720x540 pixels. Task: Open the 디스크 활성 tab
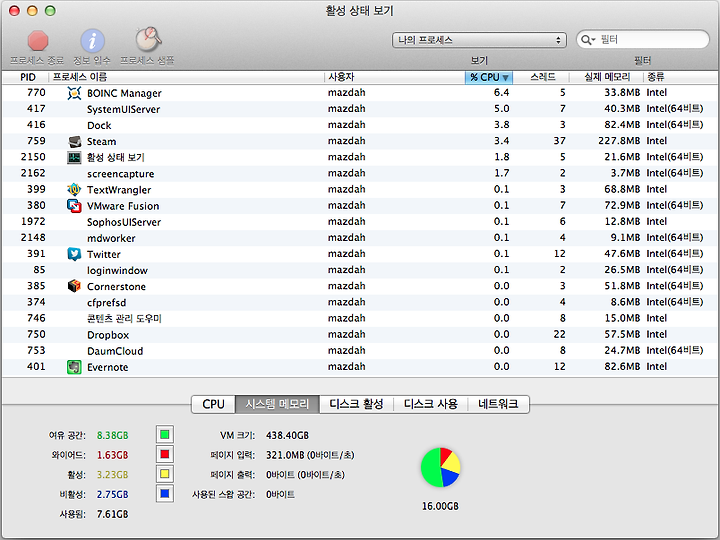click(356, 404)
